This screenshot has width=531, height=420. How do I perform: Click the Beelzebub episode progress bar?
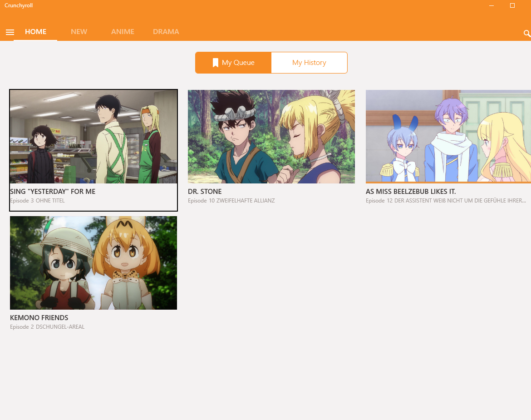[x=448, y=183]
